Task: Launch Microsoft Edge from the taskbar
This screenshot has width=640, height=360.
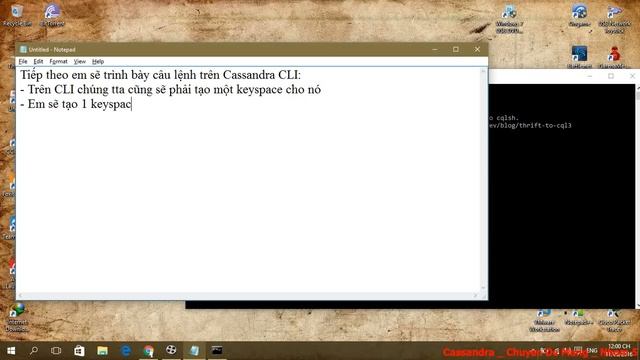Action: click(125, 351)
